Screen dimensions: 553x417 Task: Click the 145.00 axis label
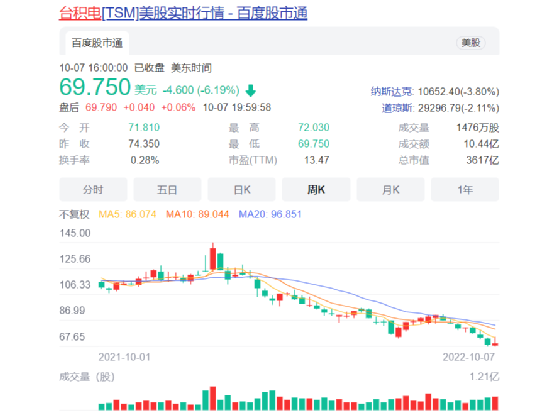75,233
